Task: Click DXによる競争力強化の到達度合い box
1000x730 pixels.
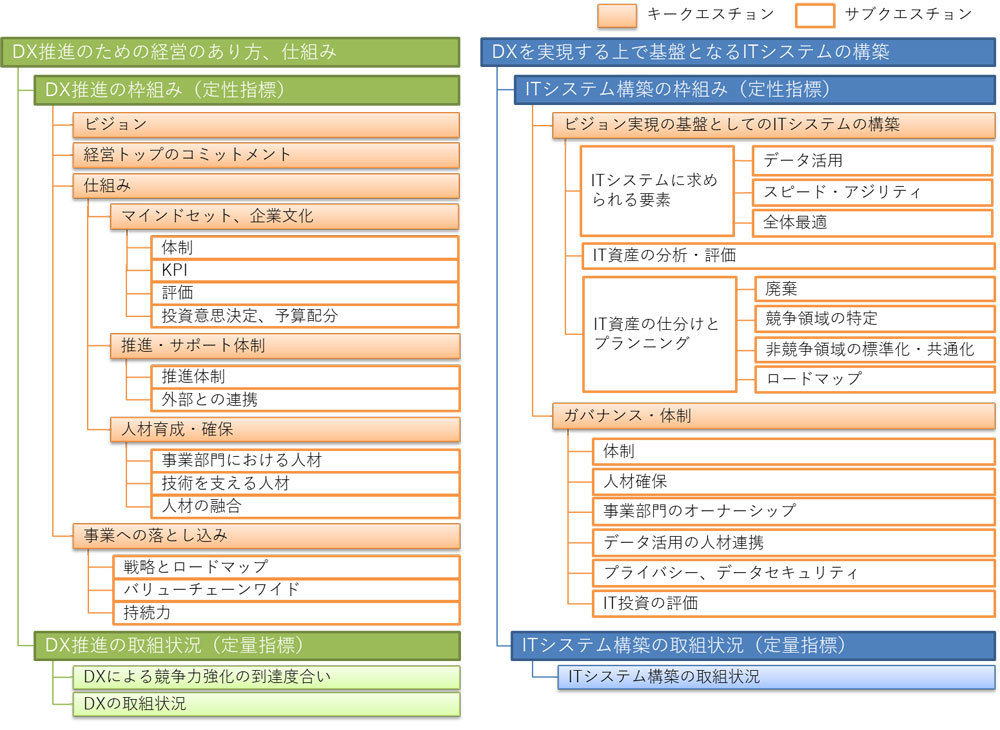Action: point(266,677)
